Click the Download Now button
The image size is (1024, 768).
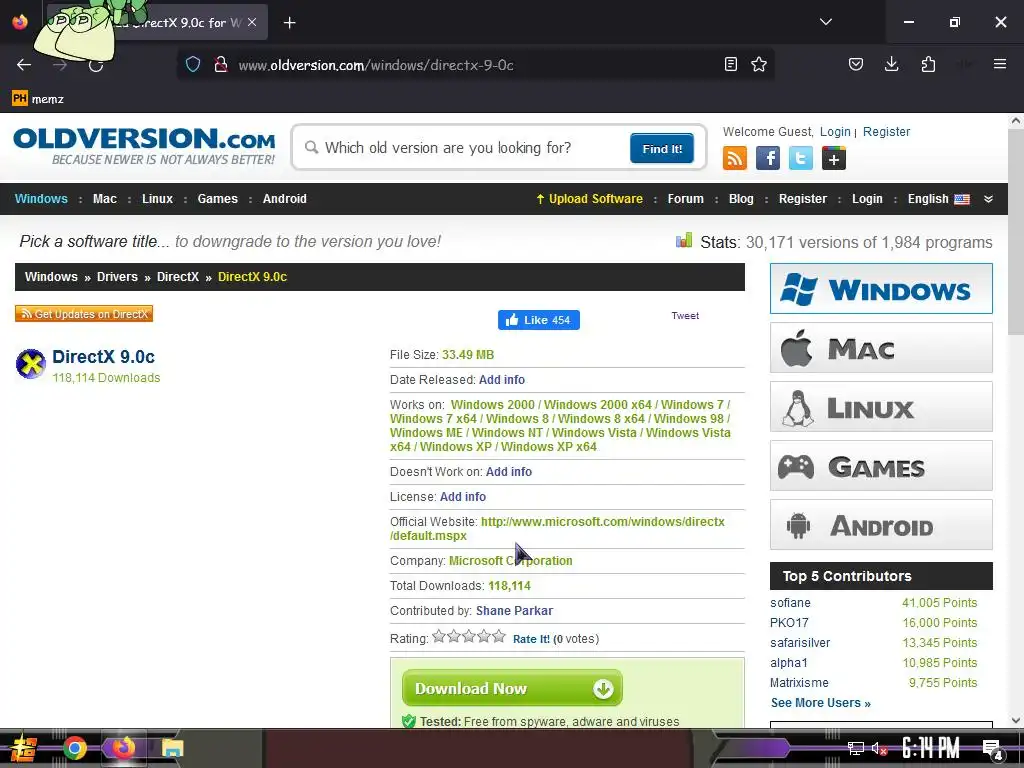click(512, 688)
